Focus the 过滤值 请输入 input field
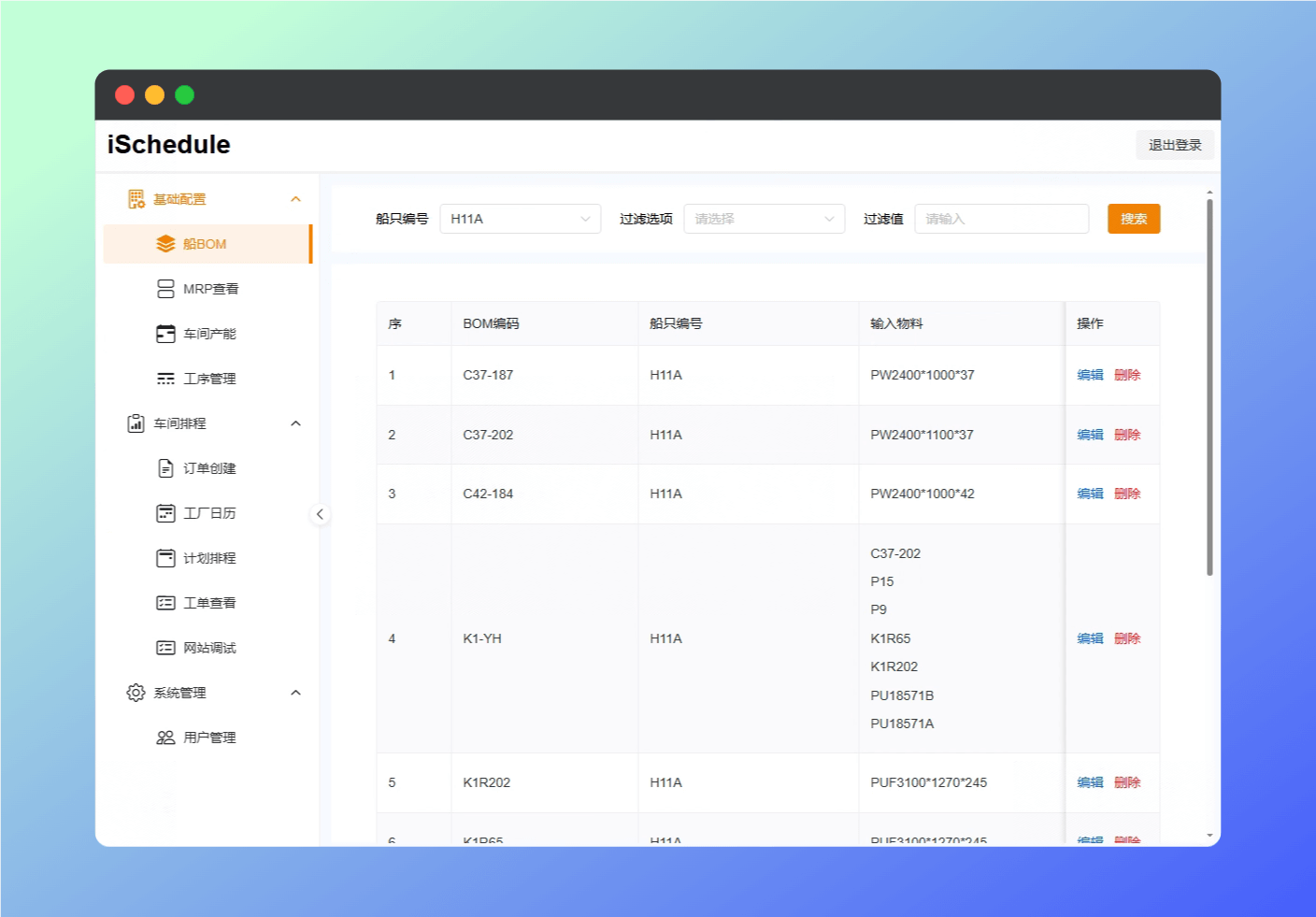 click(1002, 219)
